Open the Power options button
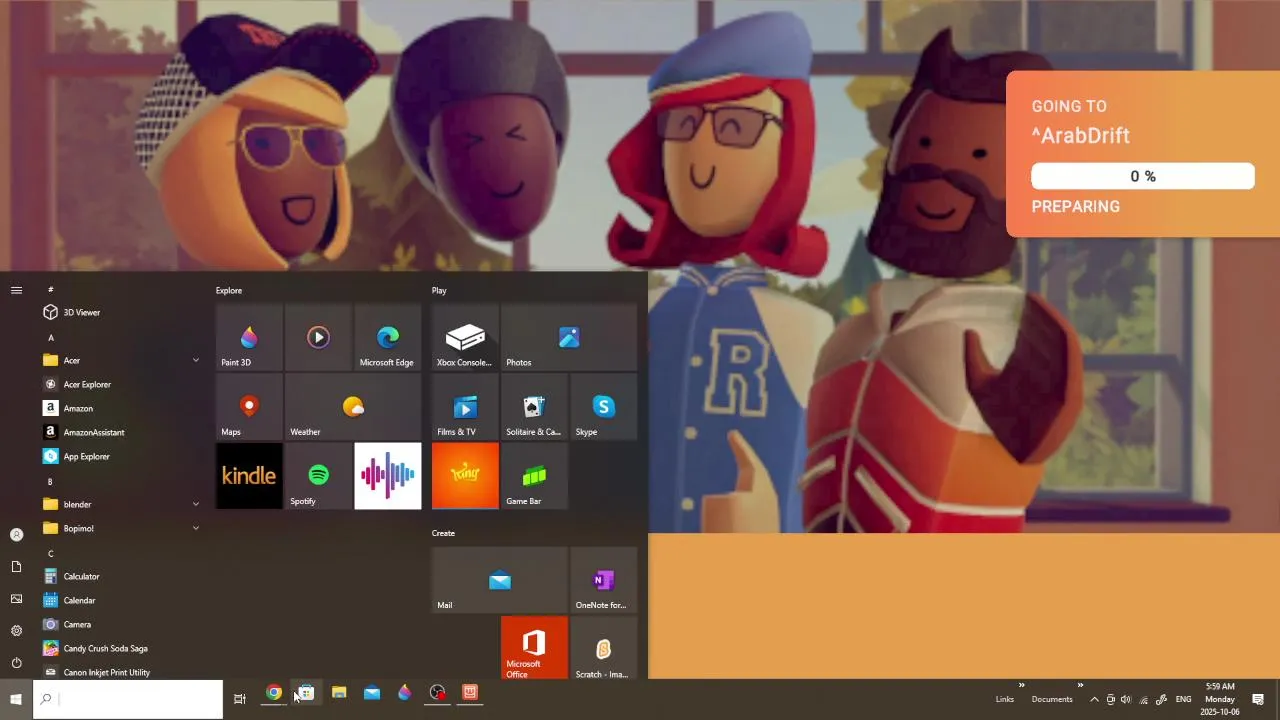The height and width of the screenshot is (720, 1280). (16, 663)
